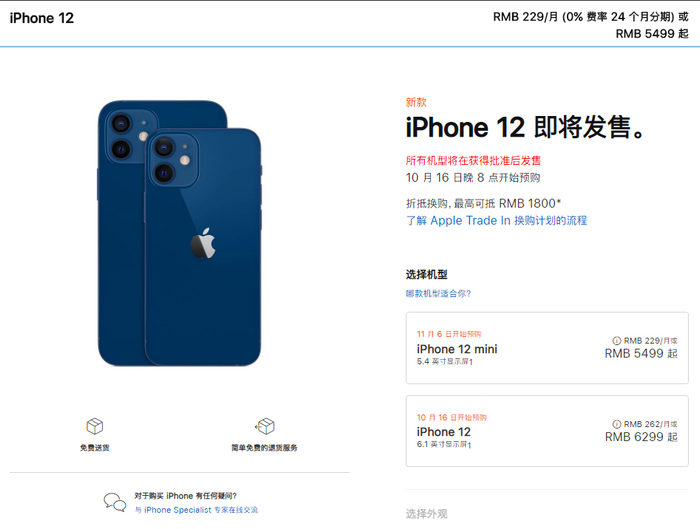Click the chat bubbles icon

tap(115, 502)
